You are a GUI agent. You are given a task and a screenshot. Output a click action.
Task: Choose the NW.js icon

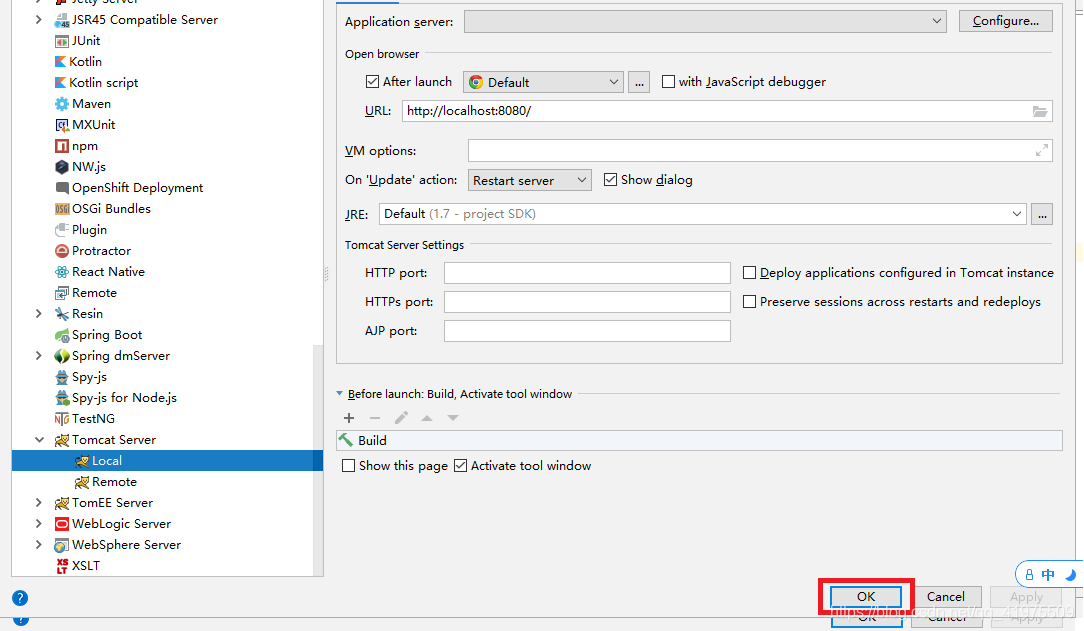(62, 167)
